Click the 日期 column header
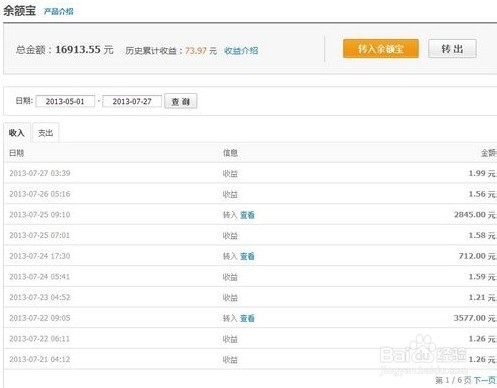 pyautogui.click(x=16, y=153)
